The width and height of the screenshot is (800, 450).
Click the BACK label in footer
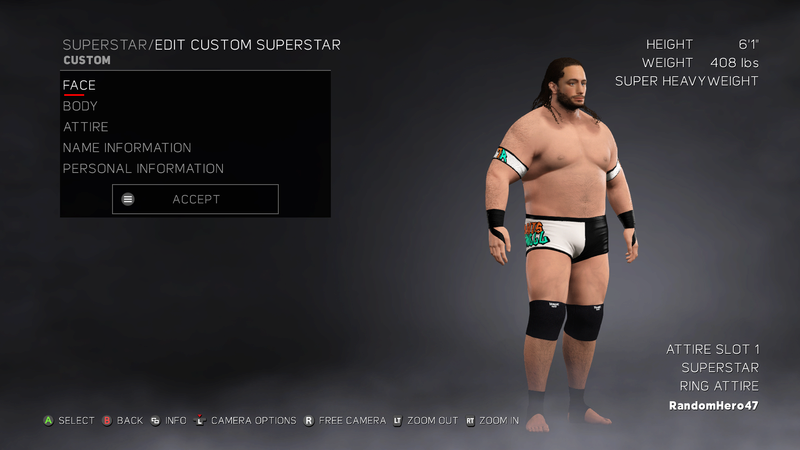coord(130,420)
